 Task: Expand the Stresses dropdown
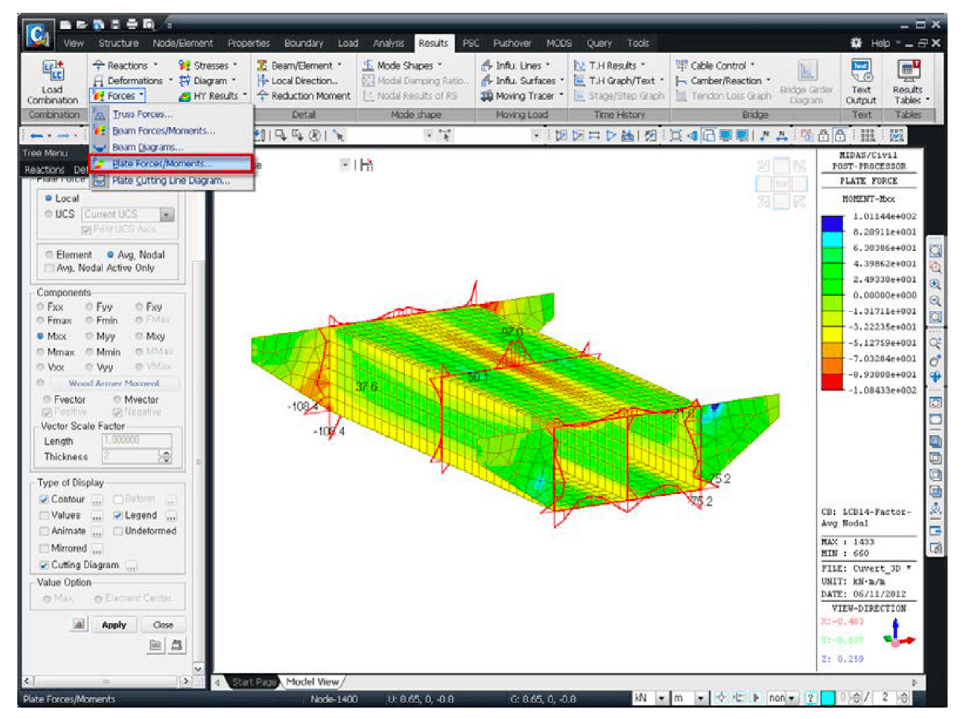coord(235,65)
